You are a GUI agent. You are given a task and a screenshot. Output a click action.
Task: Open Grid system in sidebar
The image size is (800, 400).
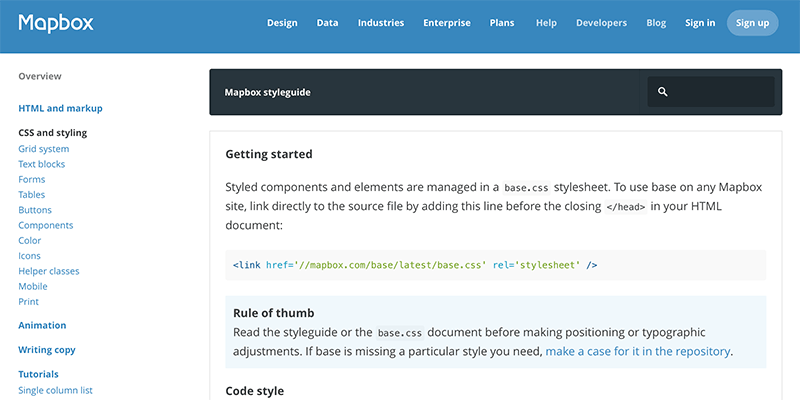click(44, 149)
